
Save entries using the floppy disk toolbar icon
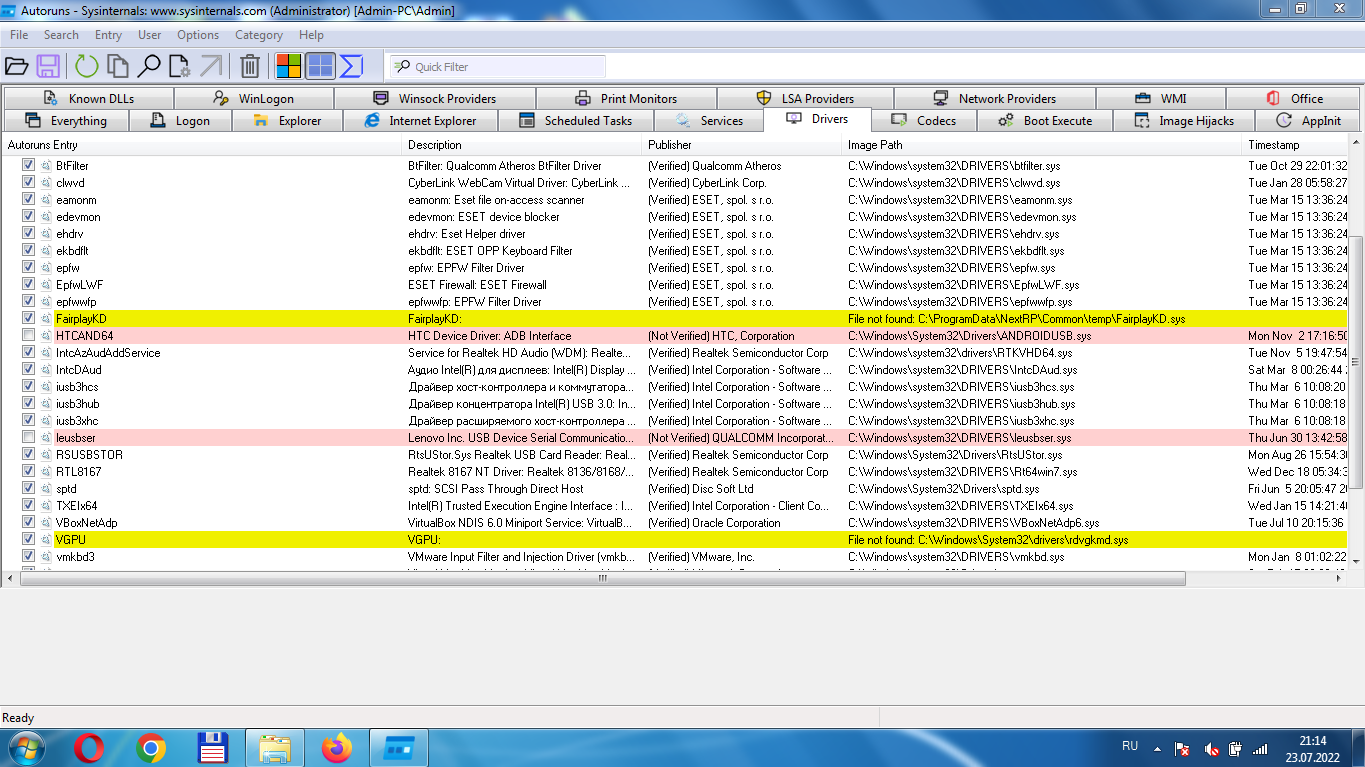click(x=47, y=67)
